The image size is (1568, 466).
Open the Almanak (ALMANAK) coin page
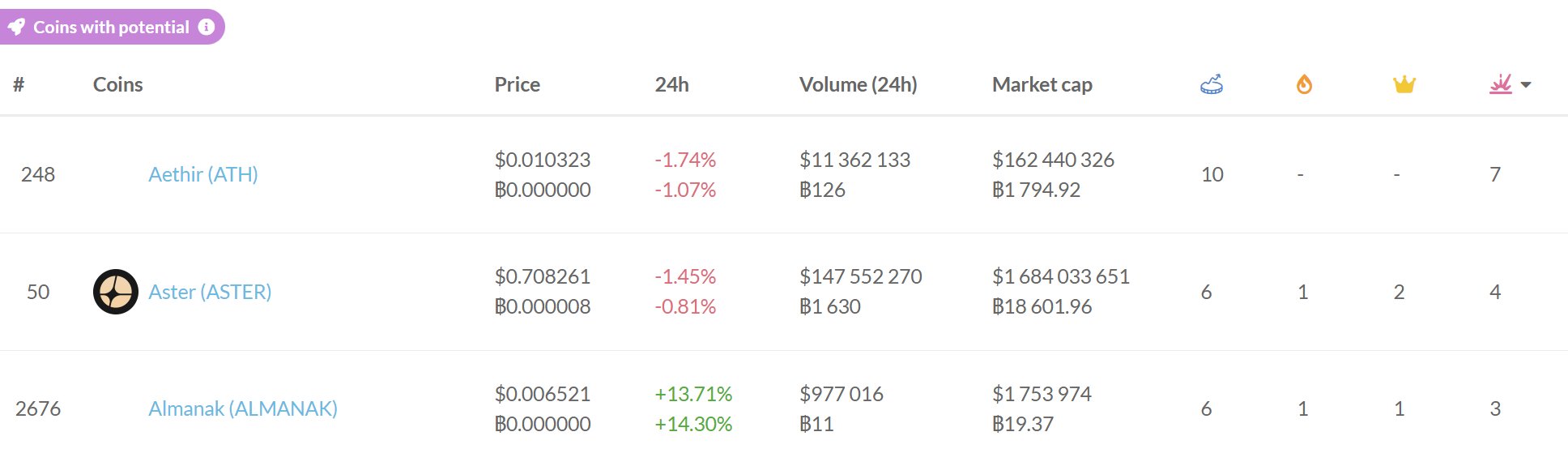[243, 408]
